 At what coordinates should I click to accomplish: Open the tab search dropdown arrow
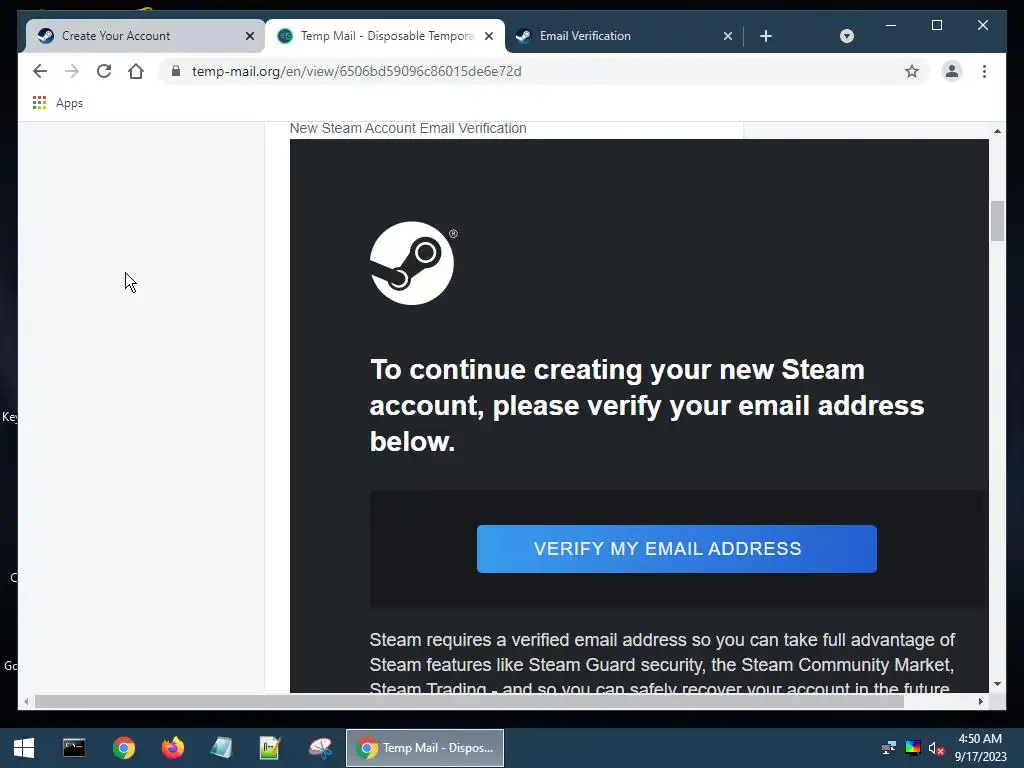846,36
